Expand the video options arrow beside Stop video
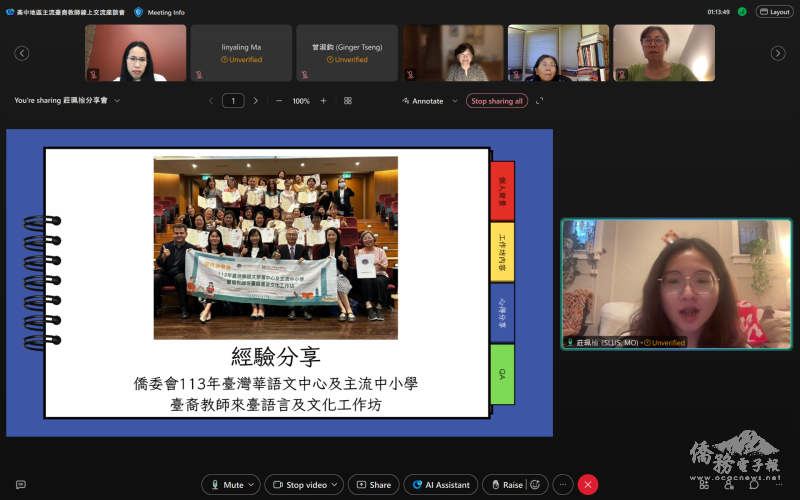Viewport: 800px width, 500px height. (335, 485)
